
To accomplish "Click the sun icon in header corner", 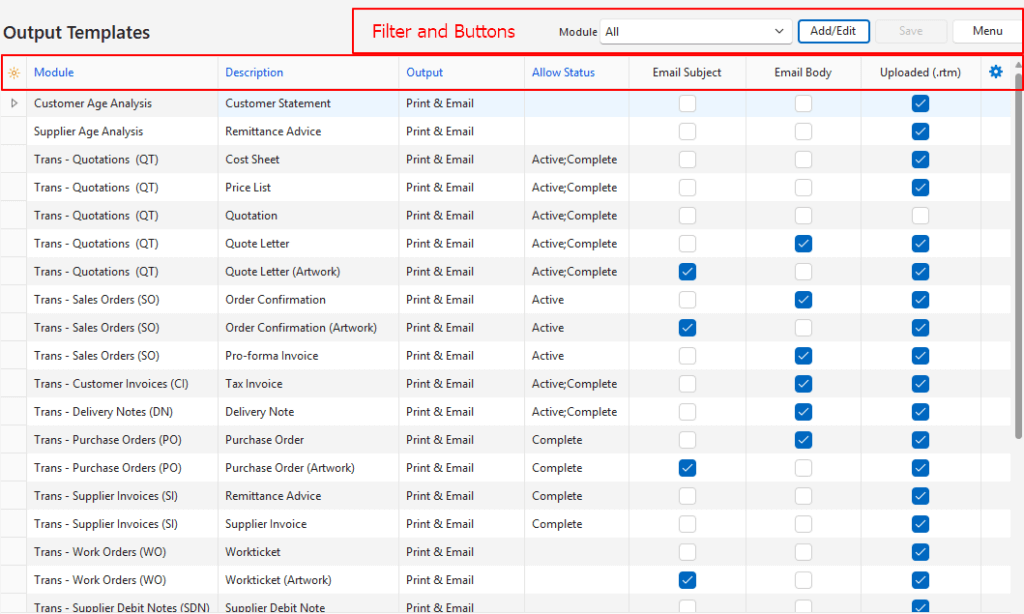I will click(x=14, y=72).
